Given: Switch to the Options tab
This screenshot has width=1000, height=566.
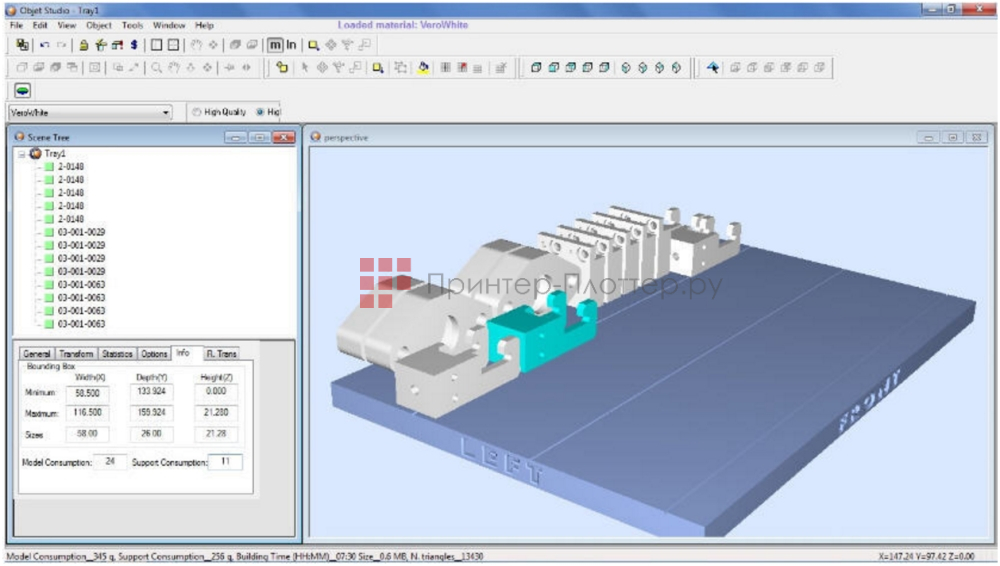Looking at the screenshot, I should [154, 354].
